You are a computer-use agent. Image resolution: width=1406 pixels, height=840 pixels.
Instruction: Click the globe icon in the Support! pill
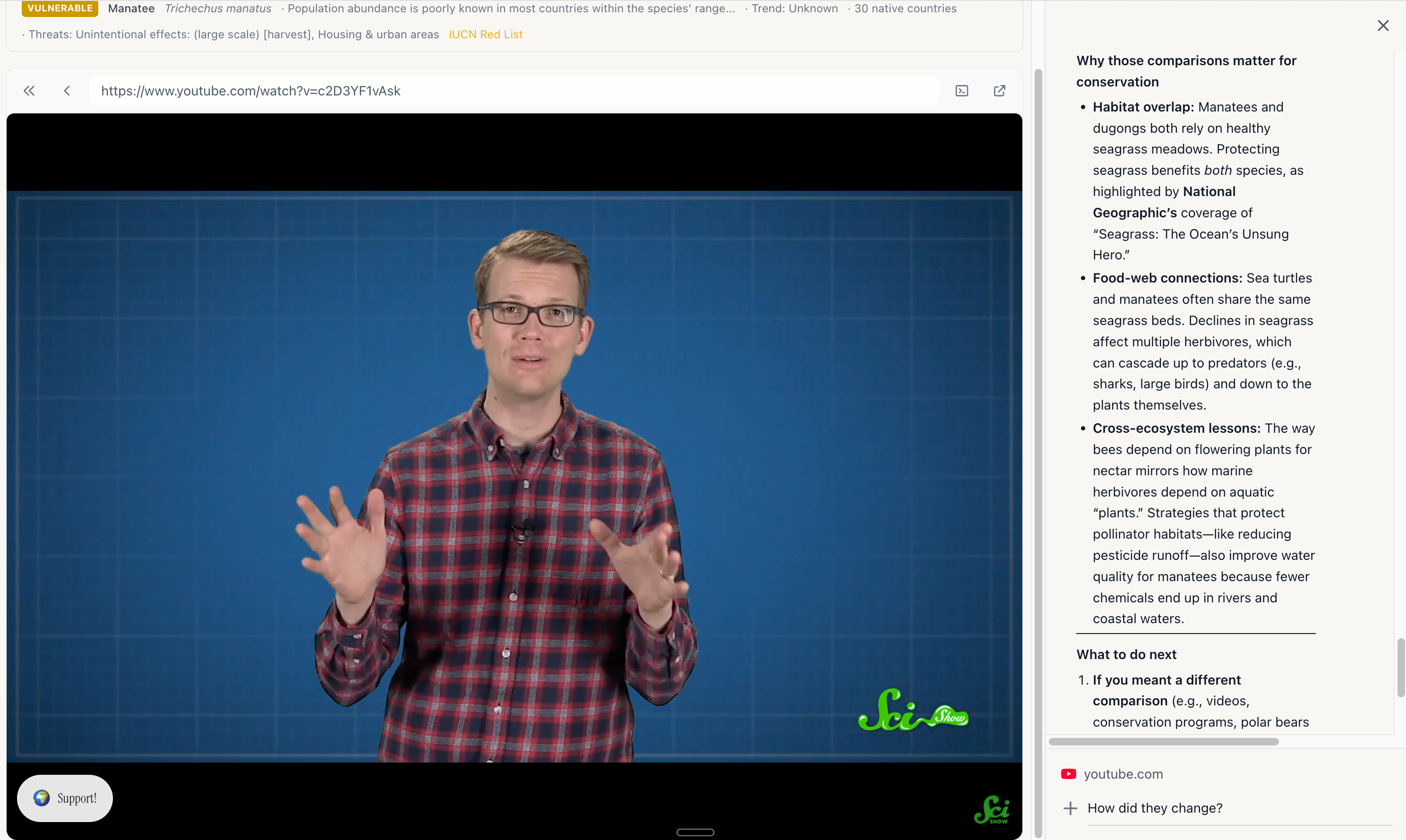pos(41,798)
